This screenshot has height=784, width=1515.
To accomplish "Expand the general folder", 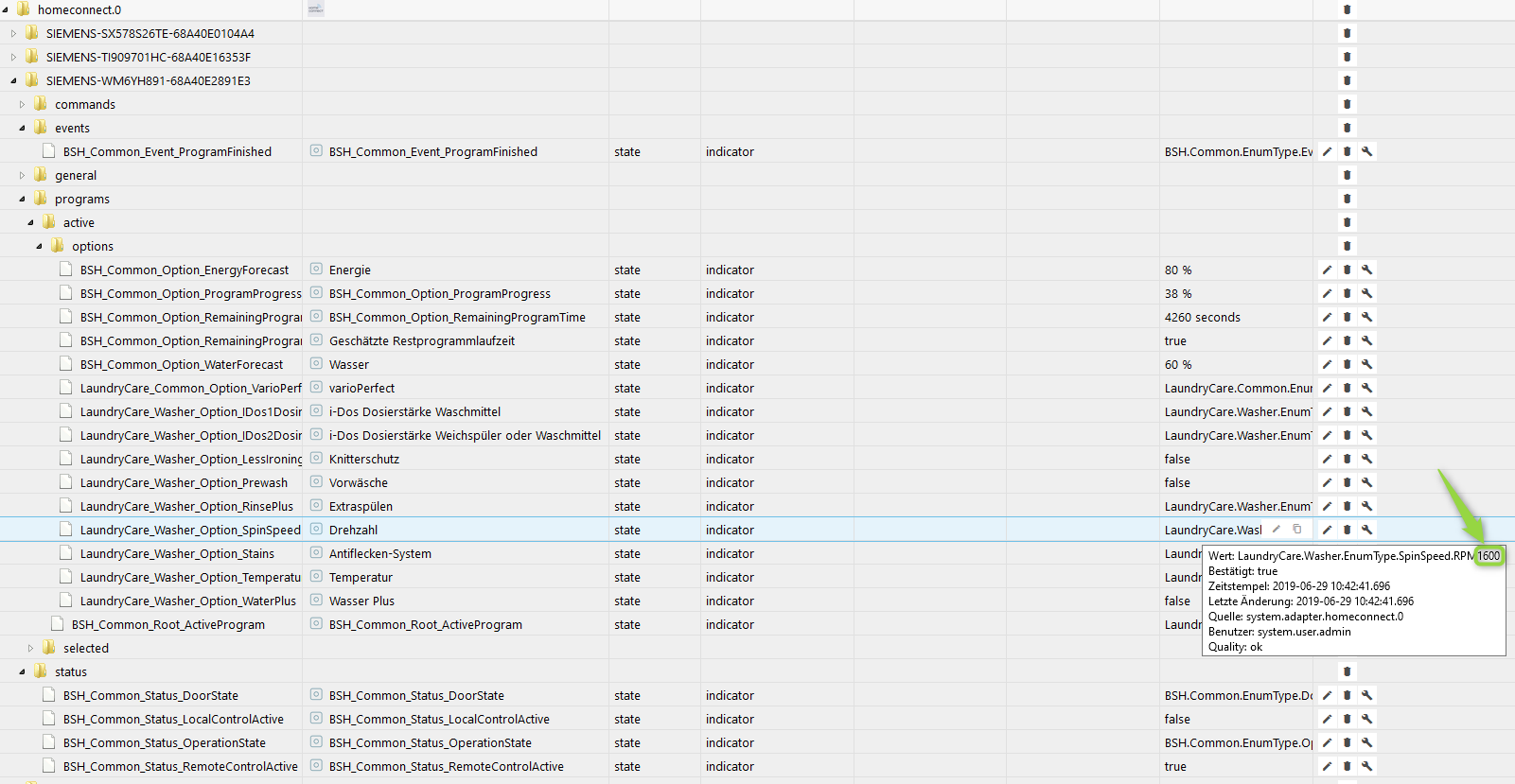I will pos(22,175).
